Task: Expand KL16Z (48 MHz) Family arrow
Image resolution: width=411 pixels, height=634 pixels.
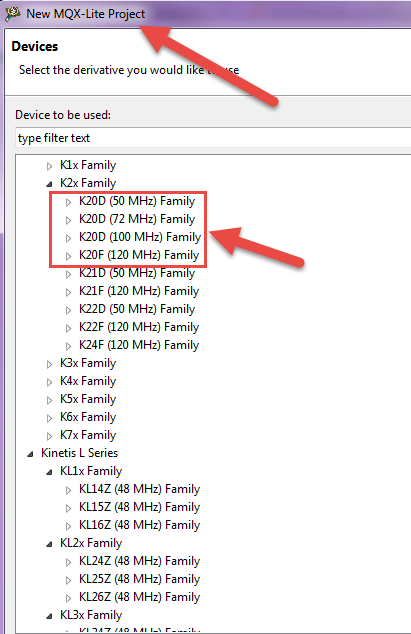Action: click(68, 526)
